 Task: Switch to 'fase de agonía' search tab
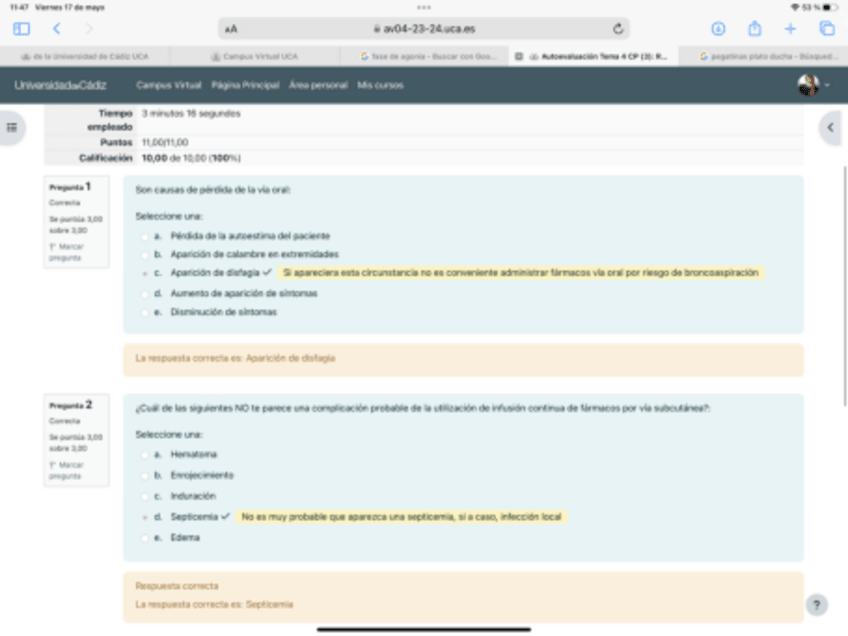(x=425, y=56)
